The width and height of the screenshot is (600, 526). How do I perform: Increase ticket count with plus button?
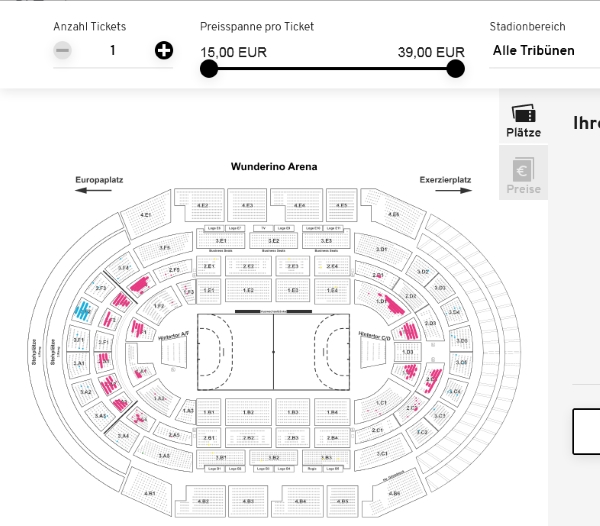pyautogui.click(x=164, y=50)
